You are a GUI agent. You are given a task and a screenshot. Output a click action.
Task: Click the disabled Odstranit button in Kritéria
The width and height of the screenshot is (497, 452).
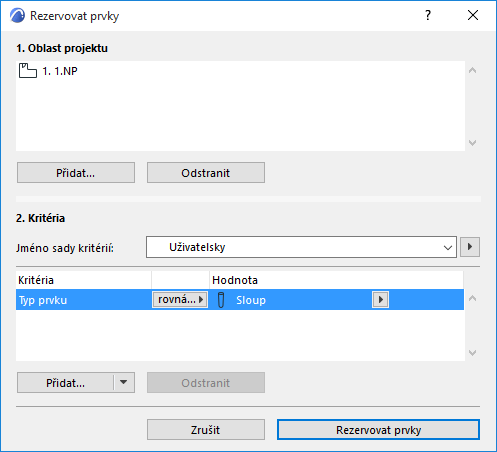click(x=206, y=383)
